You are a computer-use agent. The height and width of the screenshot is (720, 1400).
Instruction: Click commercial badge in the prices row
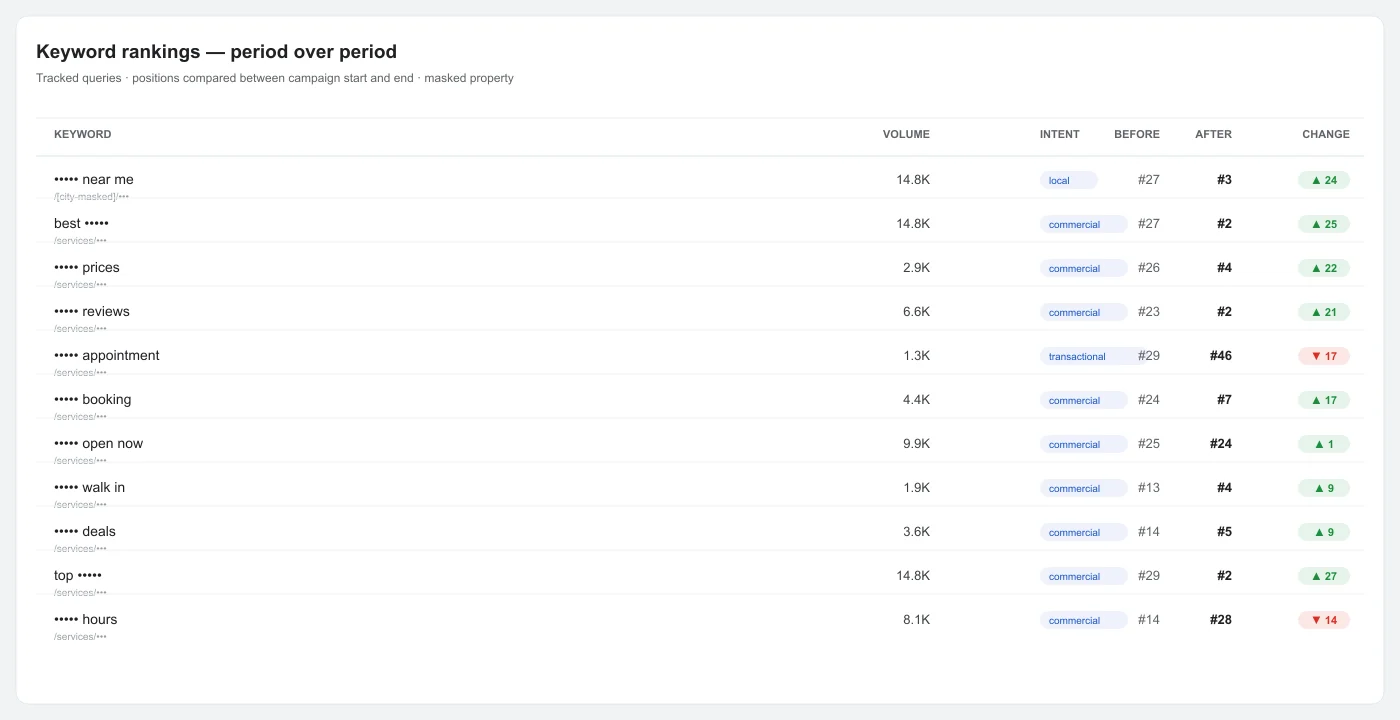click(1084, 268)
